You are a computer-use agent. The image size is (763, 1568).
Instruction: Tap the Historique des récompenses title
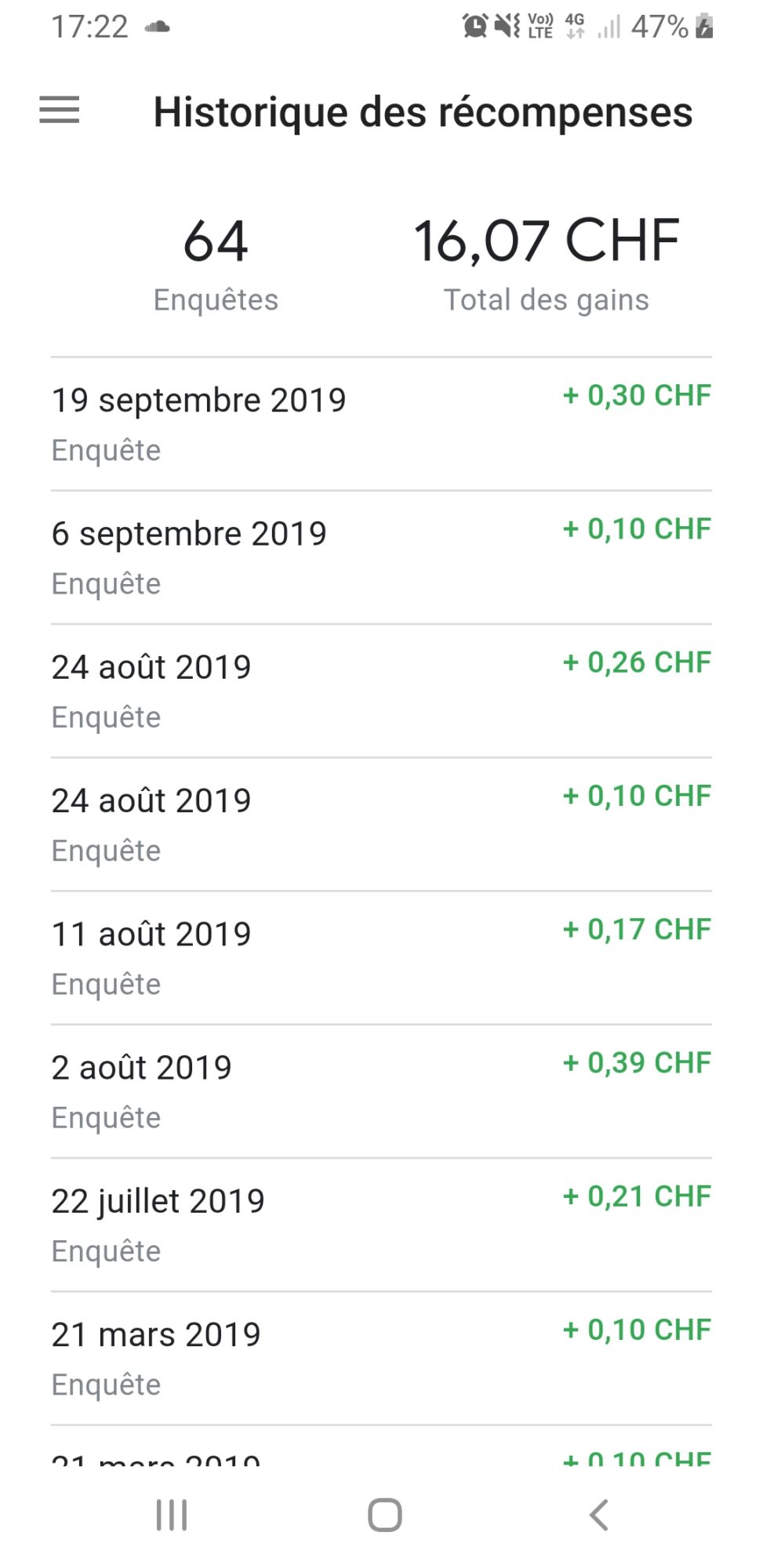[x=423, y=111]
